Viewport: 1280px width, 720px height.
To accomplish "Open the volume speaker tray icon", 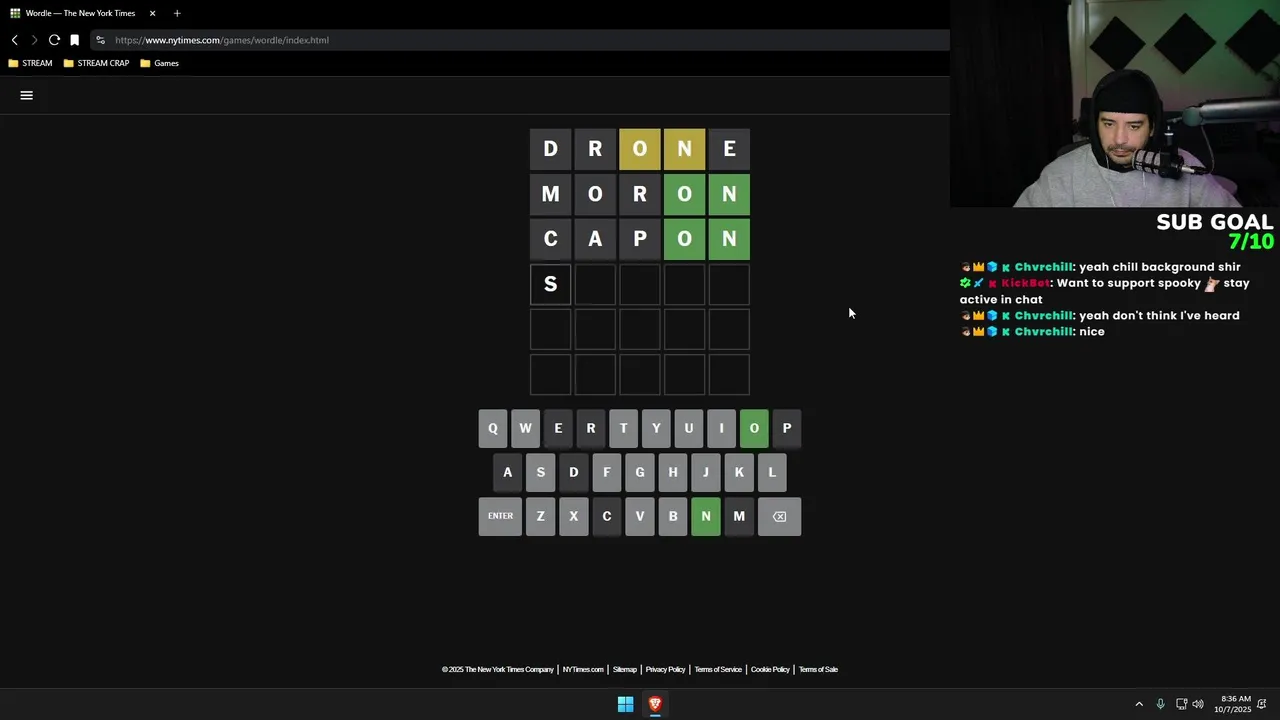I will [x=1198, y=704].
